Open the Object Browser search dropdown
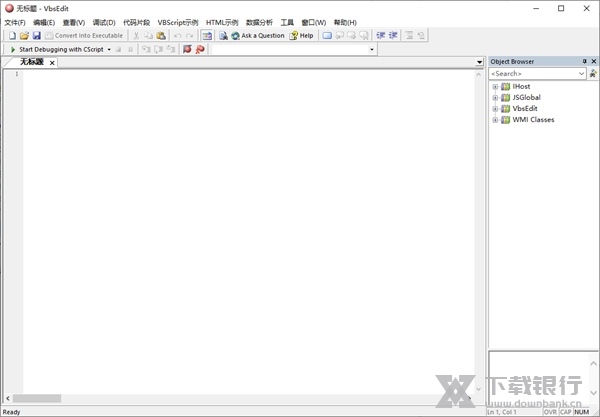The height and width of the screenshot is (417, 600). pyautogui.click(x=581, y=73)
